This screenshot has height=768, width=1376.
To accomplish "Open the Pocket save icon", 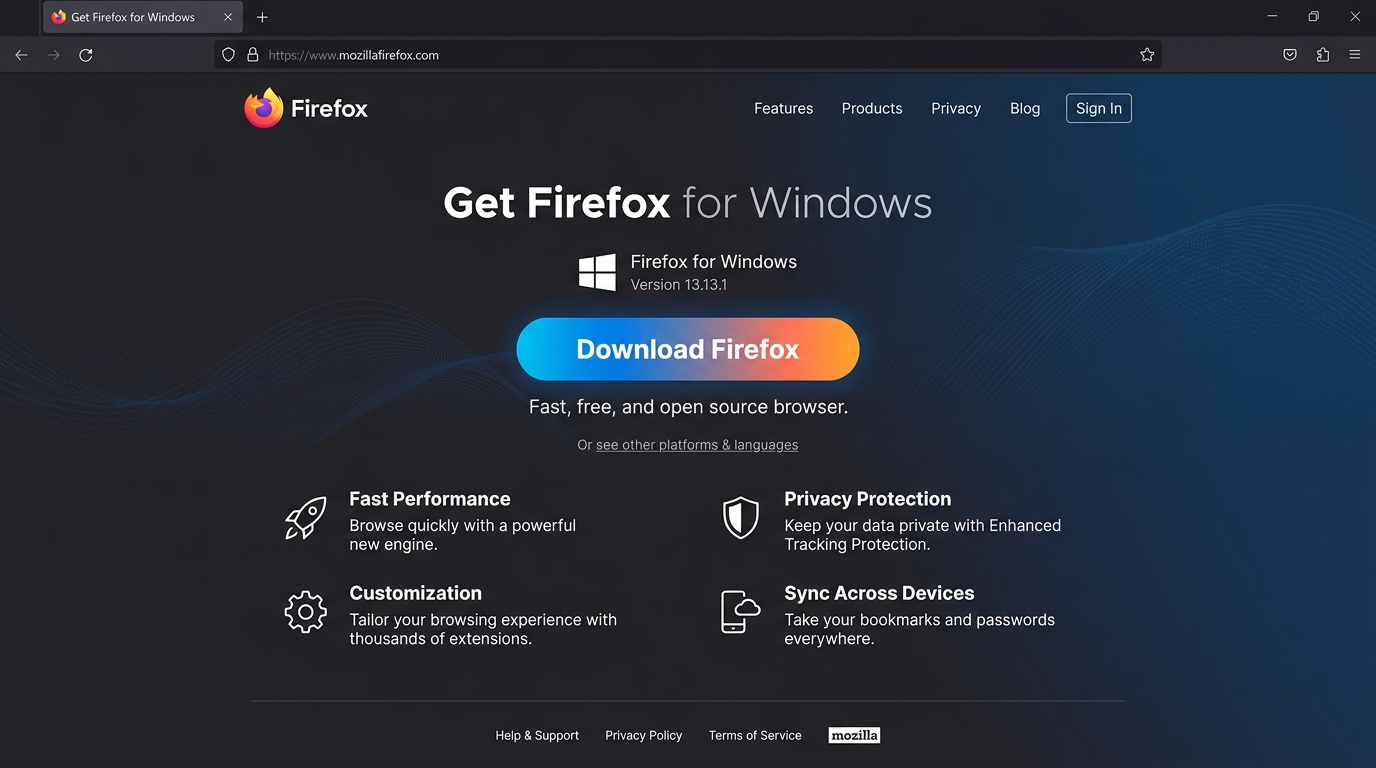I will pyautogui.click(x=1290, y=55).
